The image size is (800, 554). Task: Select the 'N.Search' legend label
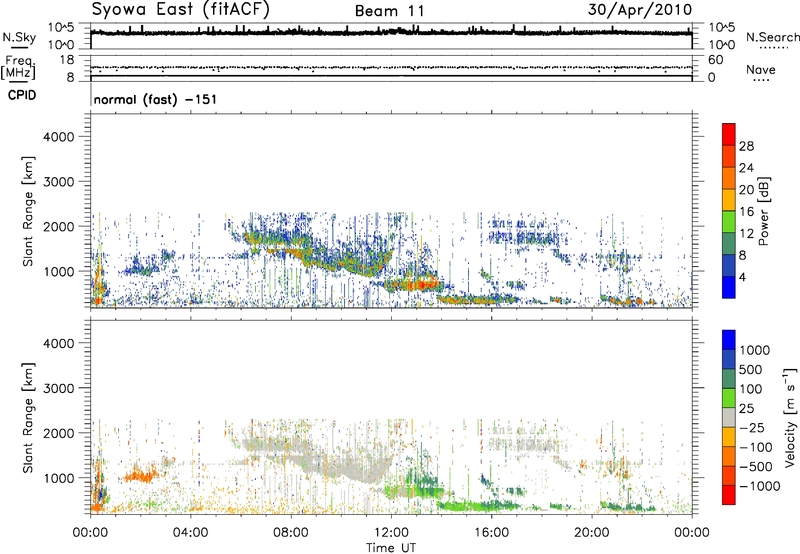pyautogui.click(x=772, y=37)
